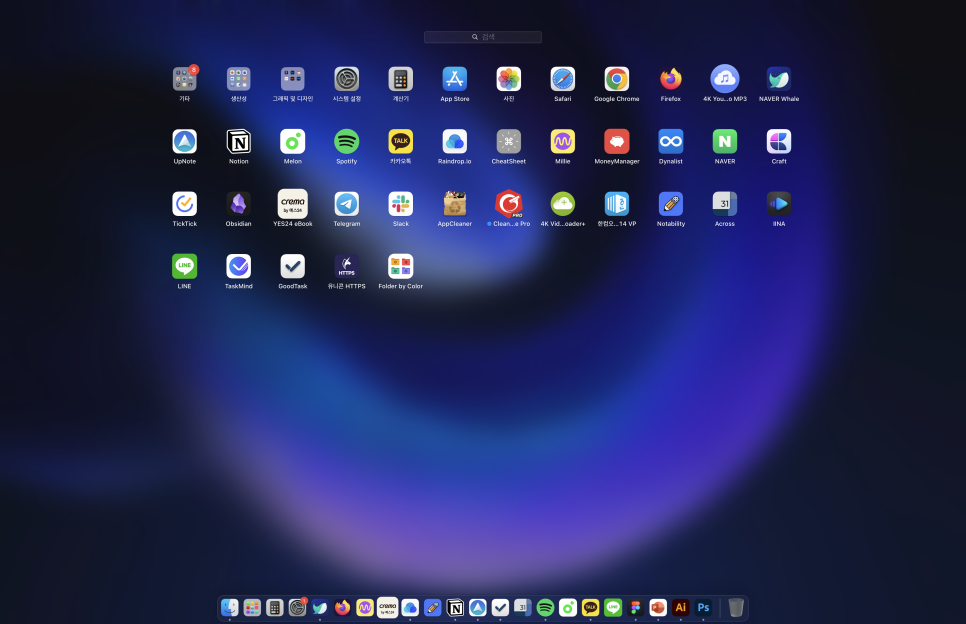Open the Trash in the Dock

point(736,608)
